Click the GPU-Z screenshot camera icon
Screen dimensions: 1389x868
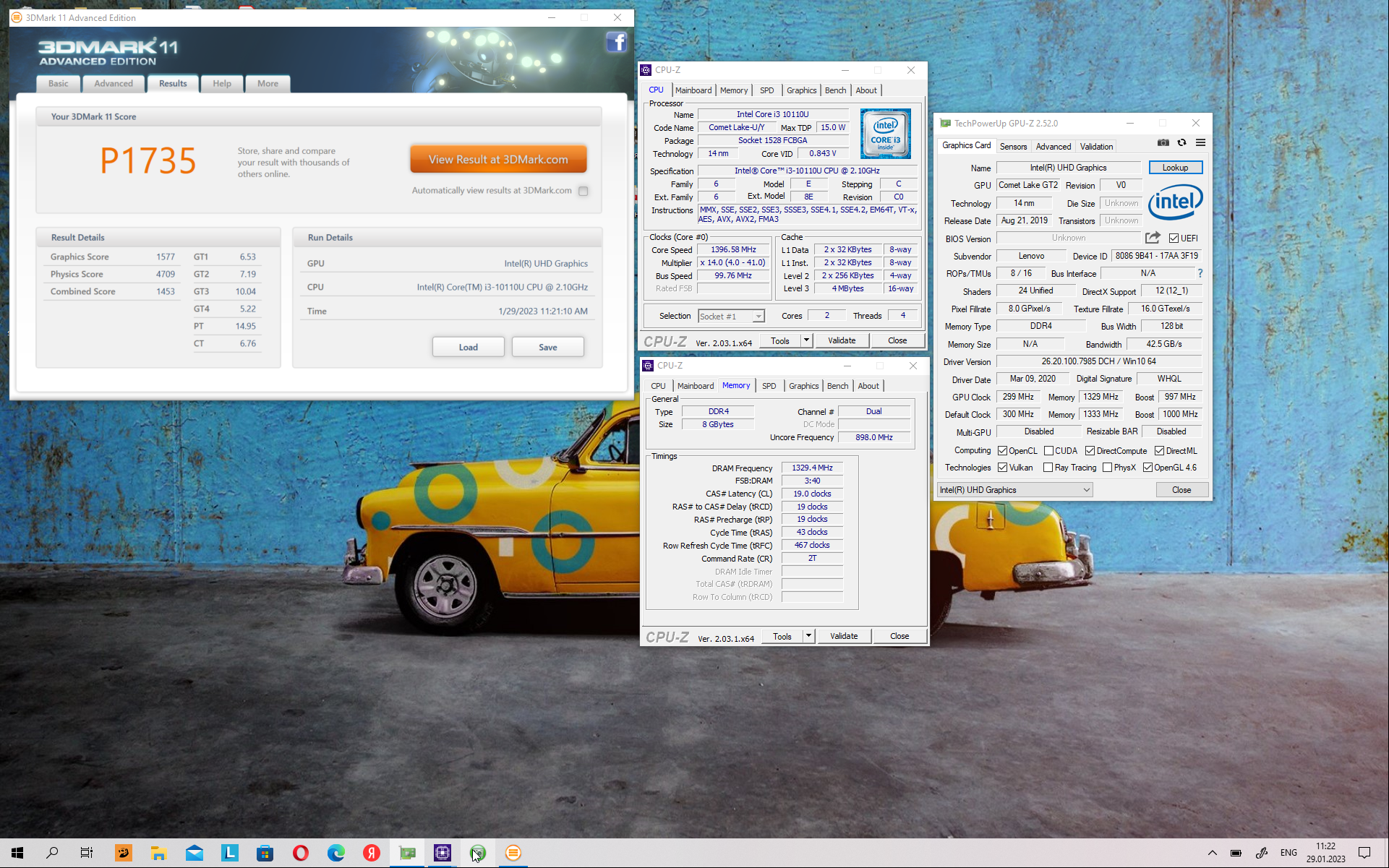click(x=1163, y=142)
